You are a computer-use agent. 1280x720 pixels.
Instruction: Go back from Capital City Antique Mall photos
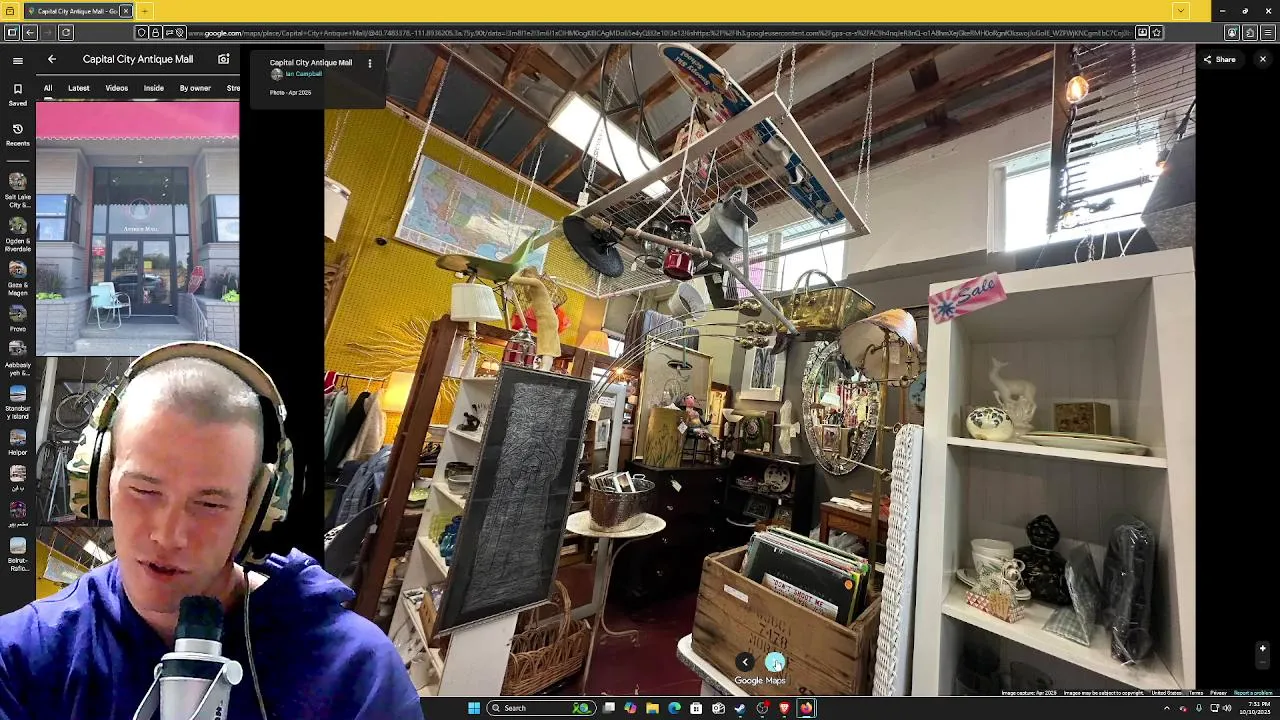(52, 59)
